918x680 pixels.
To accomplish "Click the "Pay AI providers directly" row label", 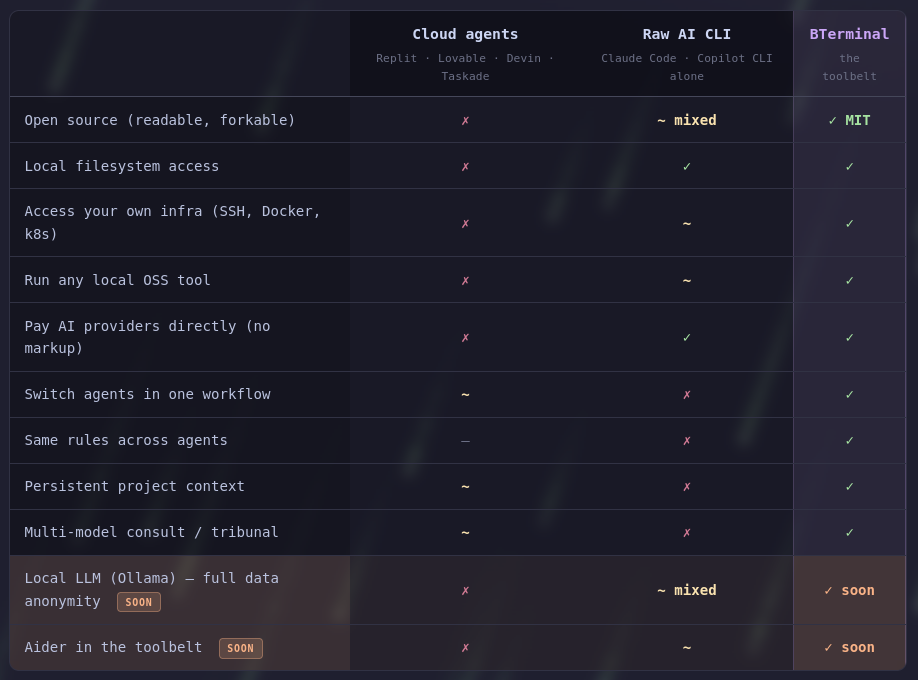I will 147,337.
